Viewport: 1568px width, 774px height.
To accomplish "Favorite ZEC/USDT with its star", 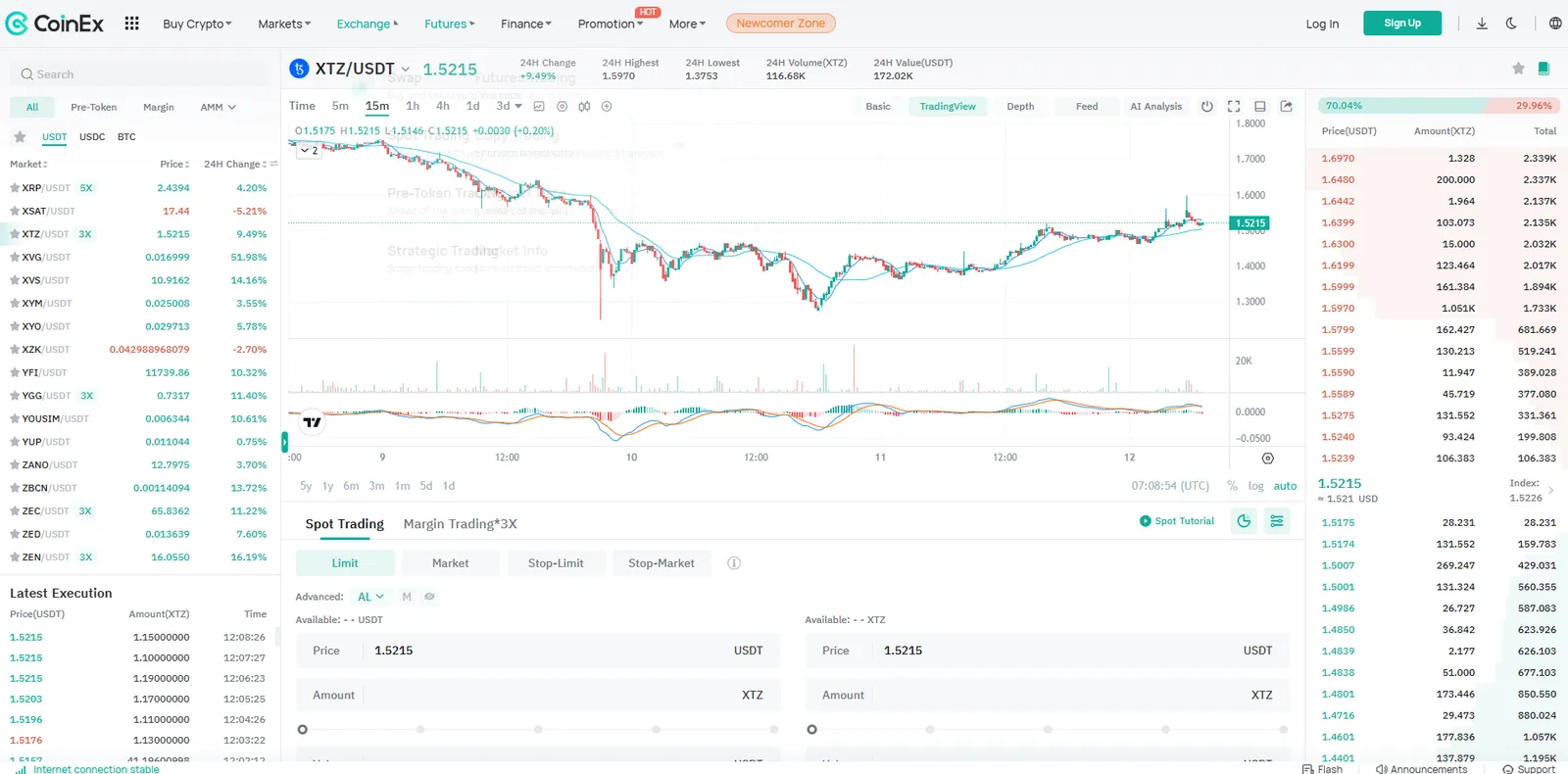I will click(x=15, y=511).
